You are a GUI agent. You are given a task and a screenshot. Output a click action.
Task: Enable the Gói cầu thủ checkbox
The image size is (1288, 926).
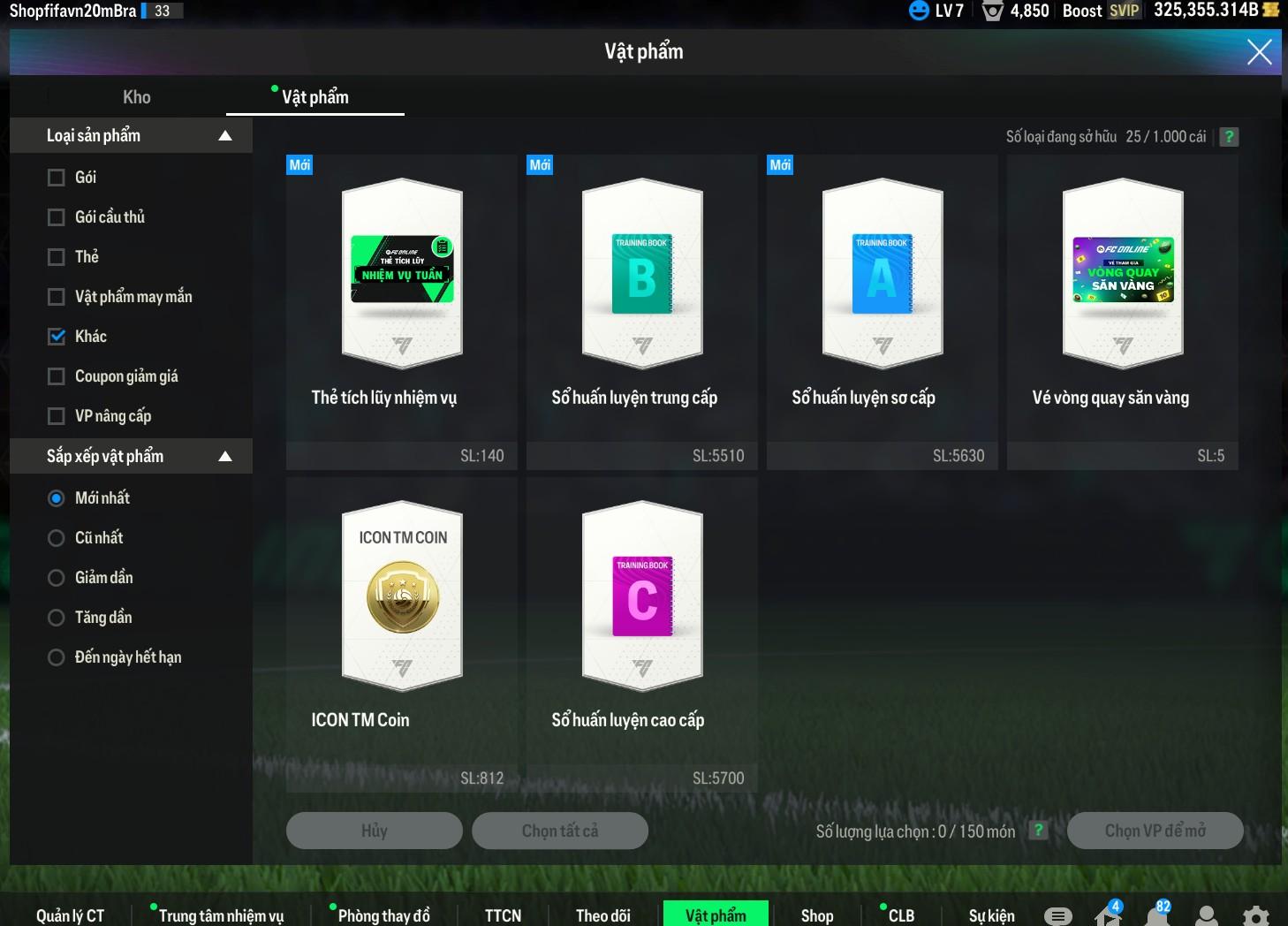(57, 217)
